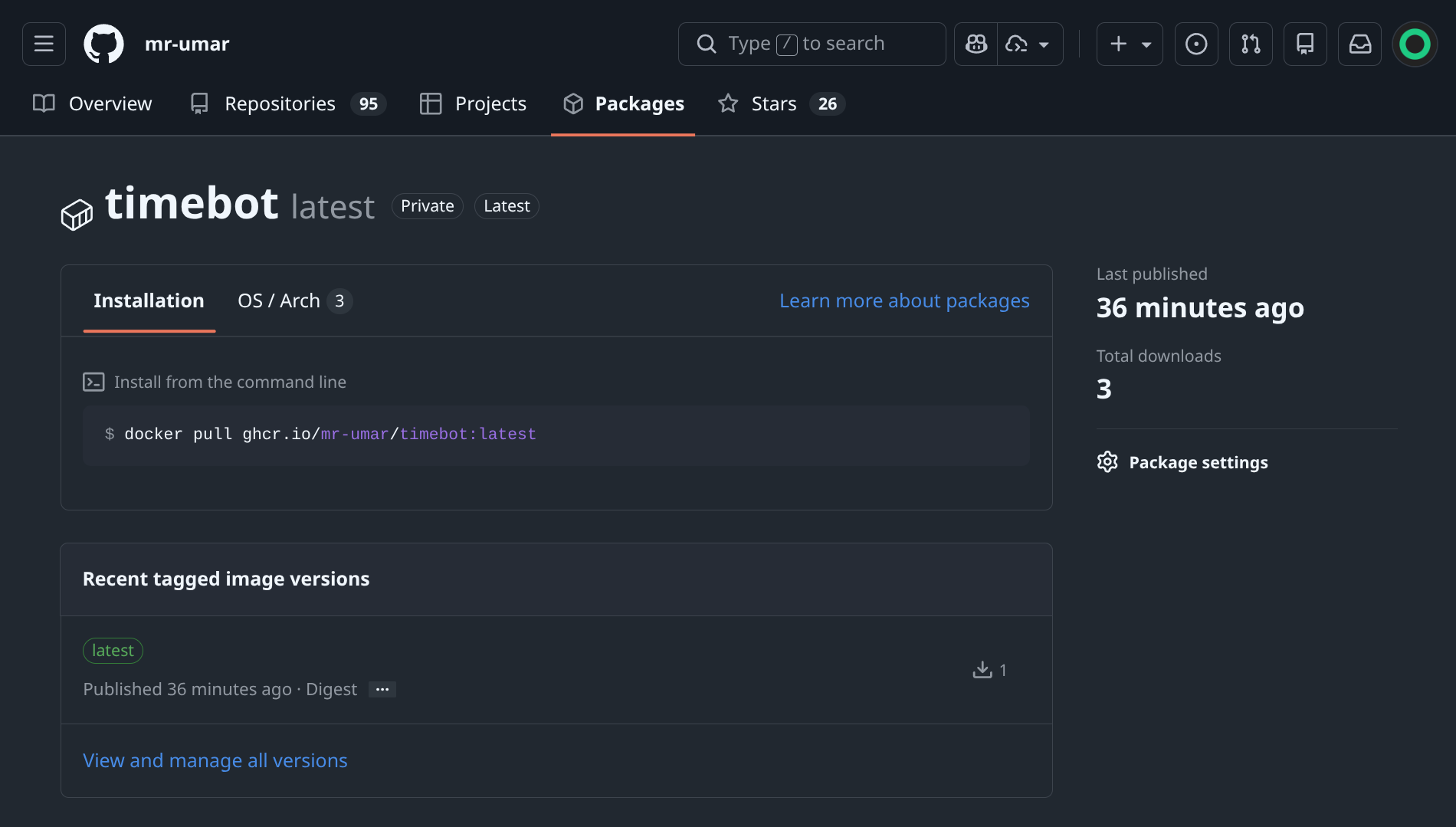Open View and manage all versions
Viewport: 1456px width, 827px height.
tap(215, 760)
